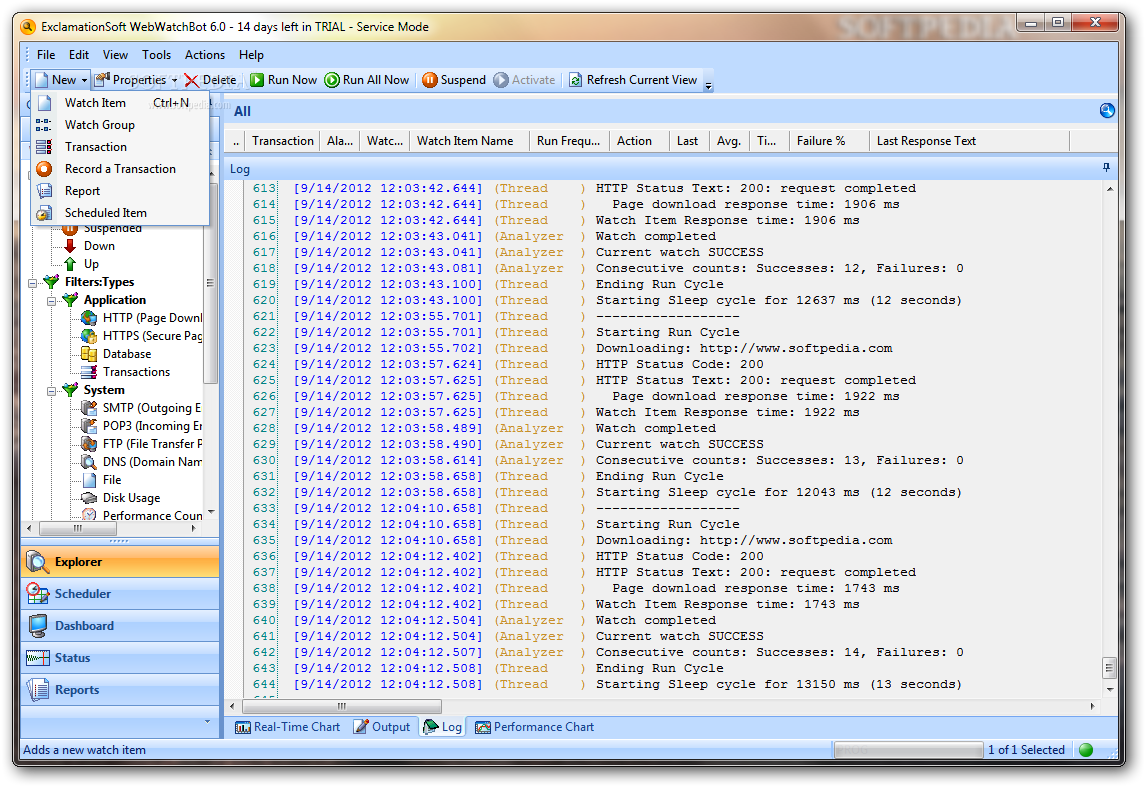
Task: Click the Activate toolbar button
Action: pyautogui.click(x=524, y=80)
